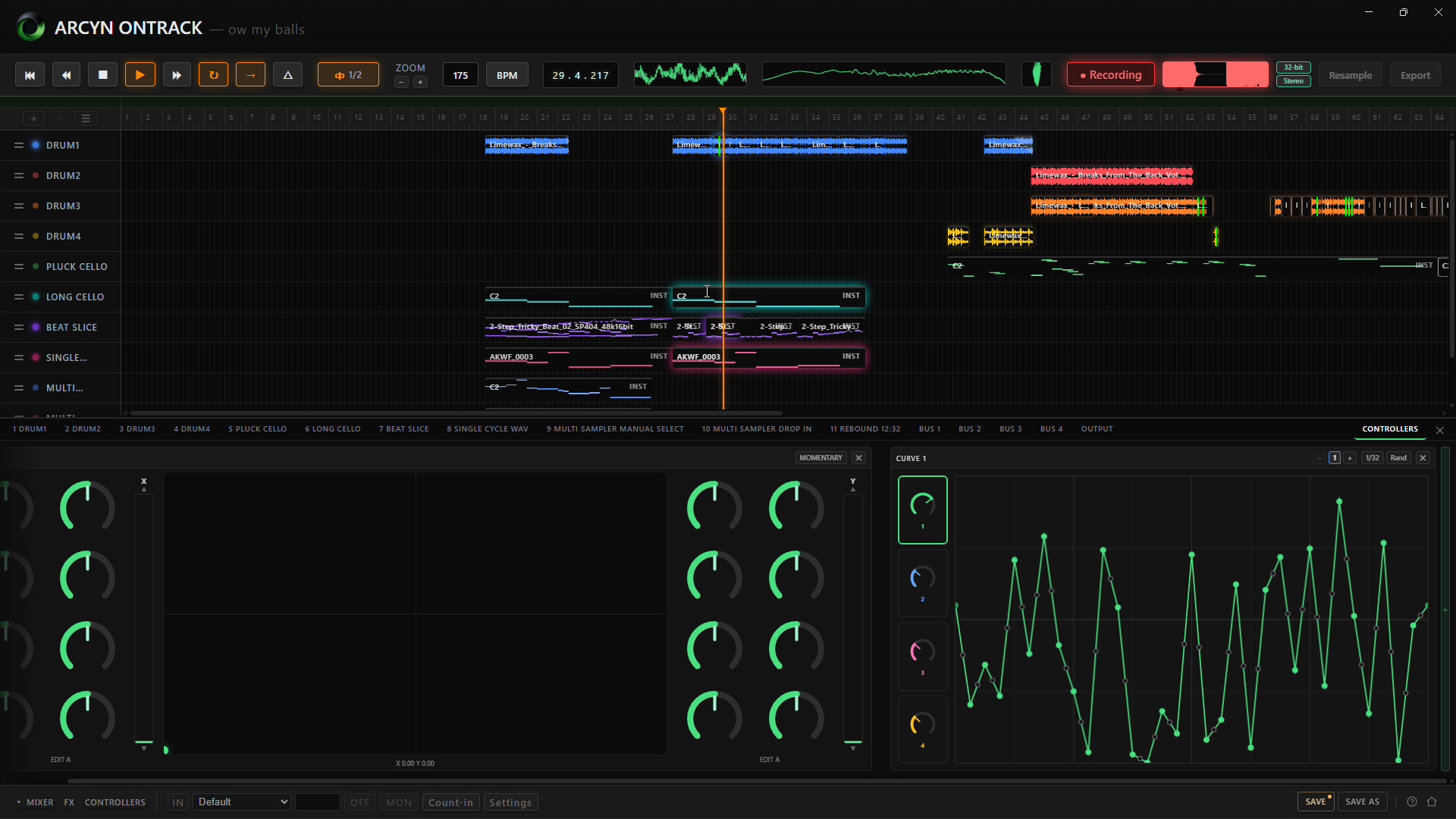
Task: Open the track list menu icon
Action: pyautogui.click(x=86, y=118)
